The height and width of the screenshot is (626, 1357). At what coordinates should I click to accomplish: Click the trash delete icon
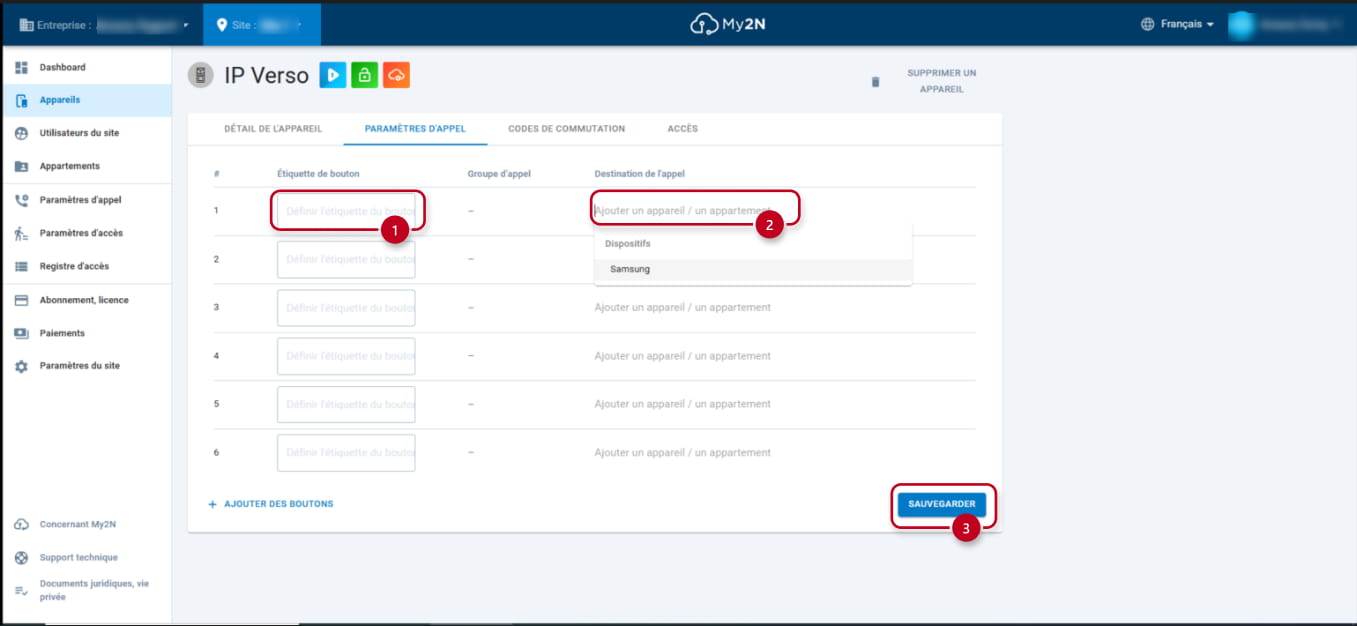pos(876,81)
